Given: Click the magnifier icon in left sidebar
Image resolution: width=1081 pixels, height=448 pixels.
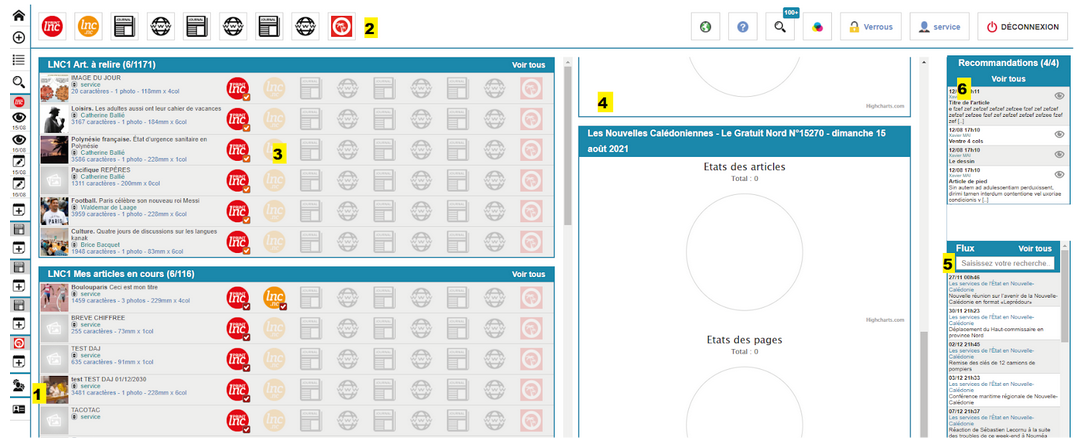Looking at the screenshot, I should tap(18, 82).
